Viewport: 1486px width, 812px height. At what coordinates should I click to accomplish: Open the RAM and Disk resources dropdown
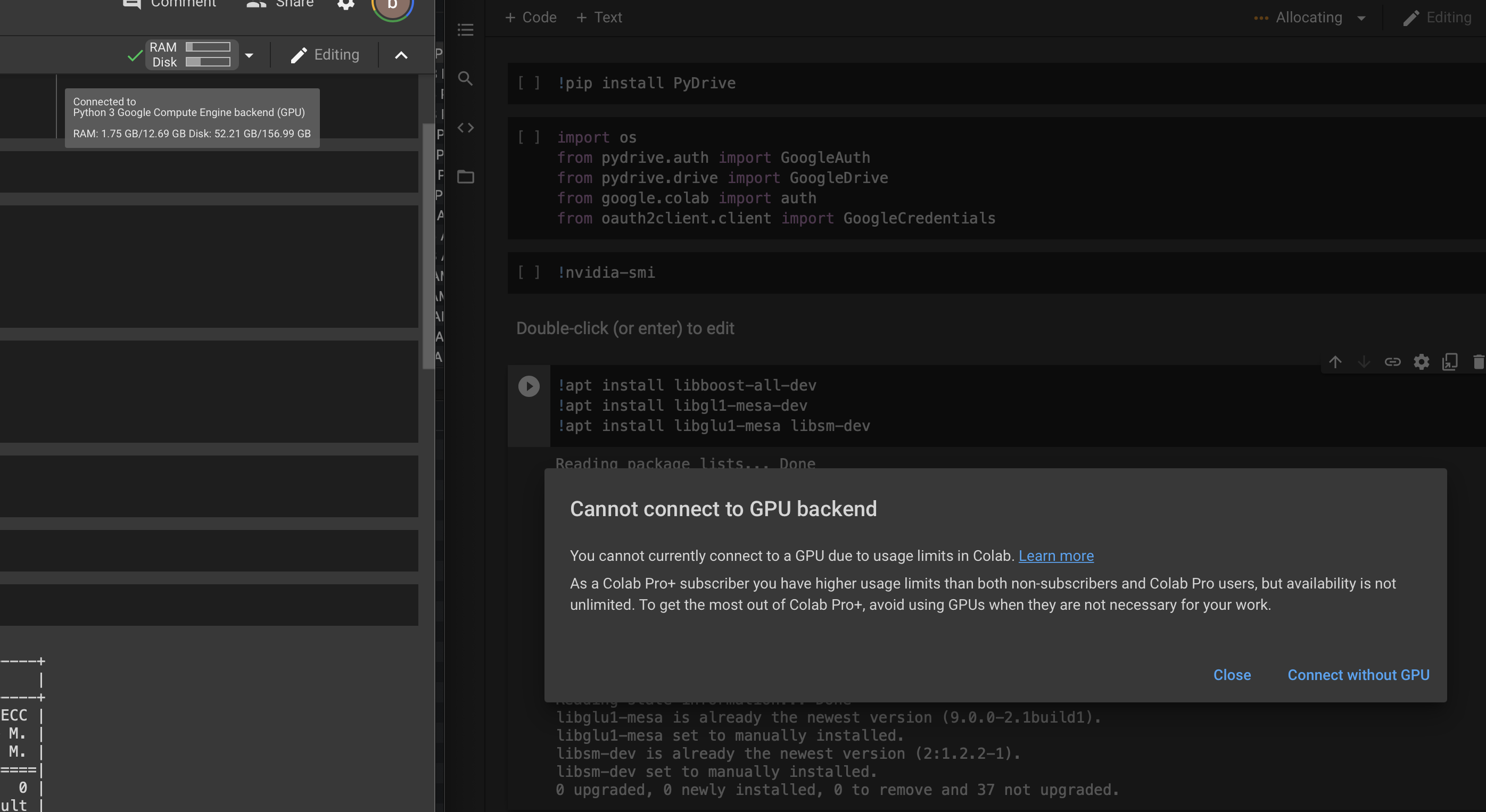(x=250, y=55)
